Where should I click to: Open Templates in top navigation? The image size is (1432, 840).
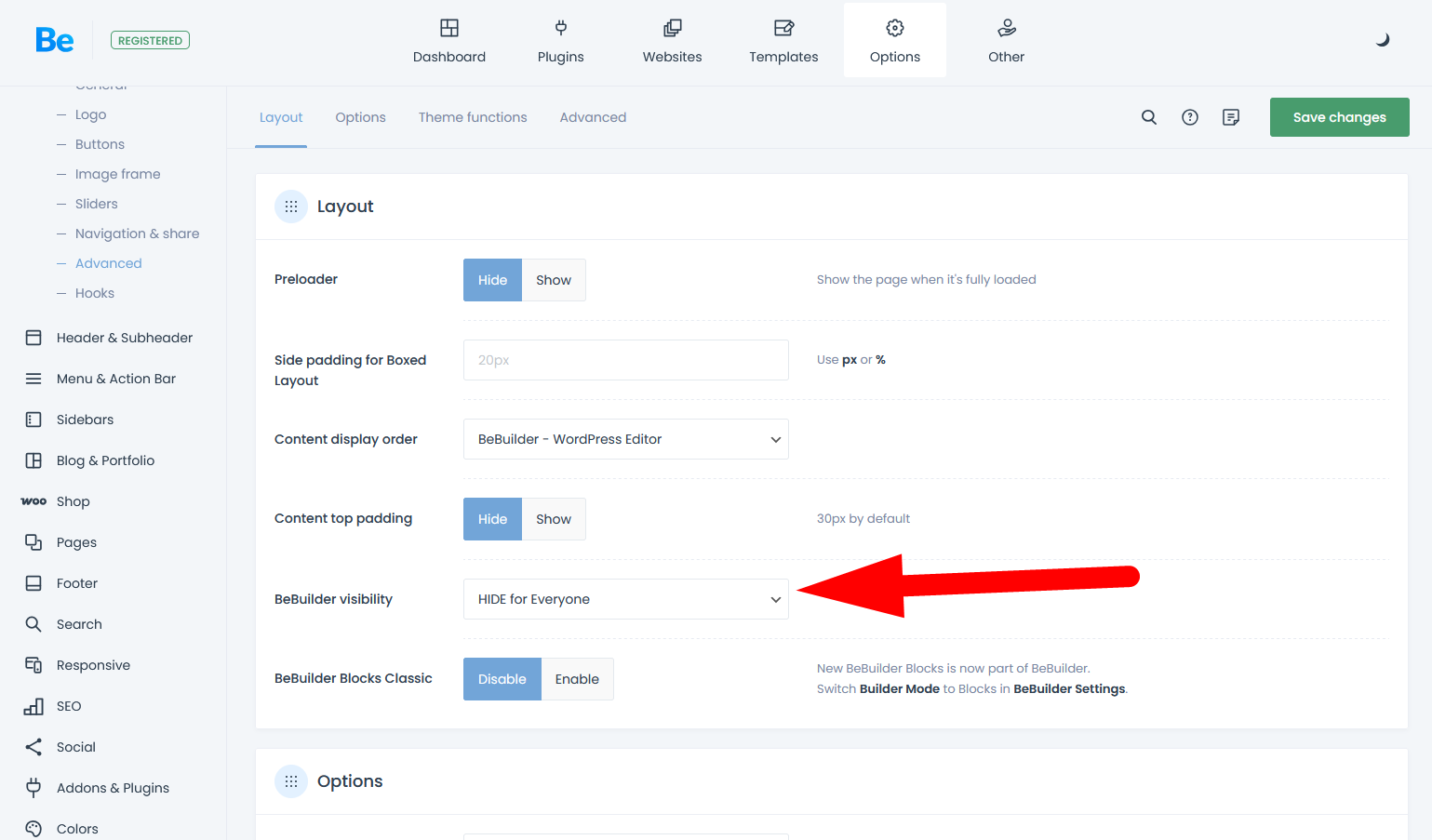tap(783, 41)
